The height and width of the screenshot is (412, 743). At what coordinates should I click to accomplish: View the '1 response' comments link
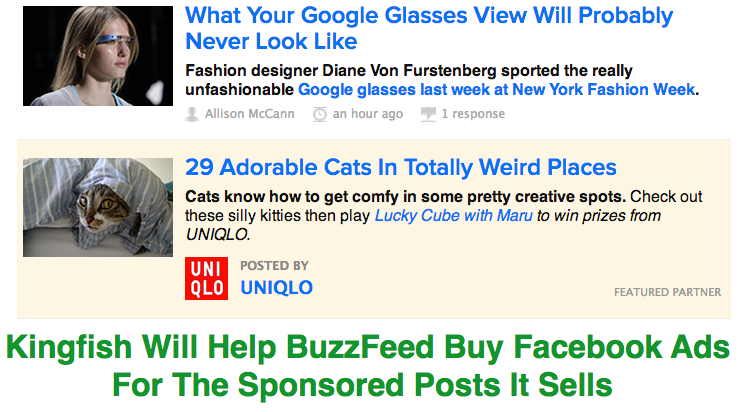pos(472,114)
